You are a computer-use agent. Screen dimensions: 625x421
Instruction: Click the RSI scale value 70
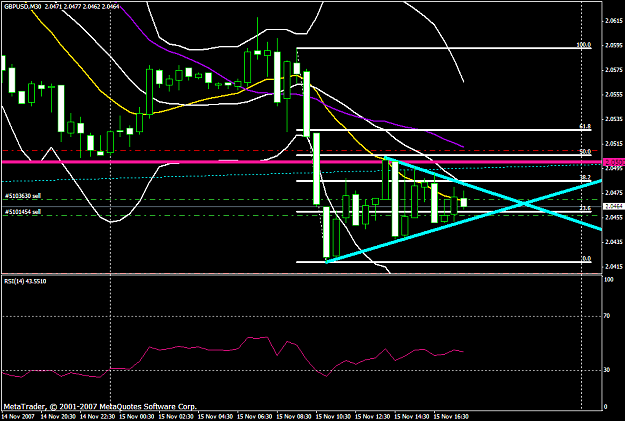click(607, 316)
